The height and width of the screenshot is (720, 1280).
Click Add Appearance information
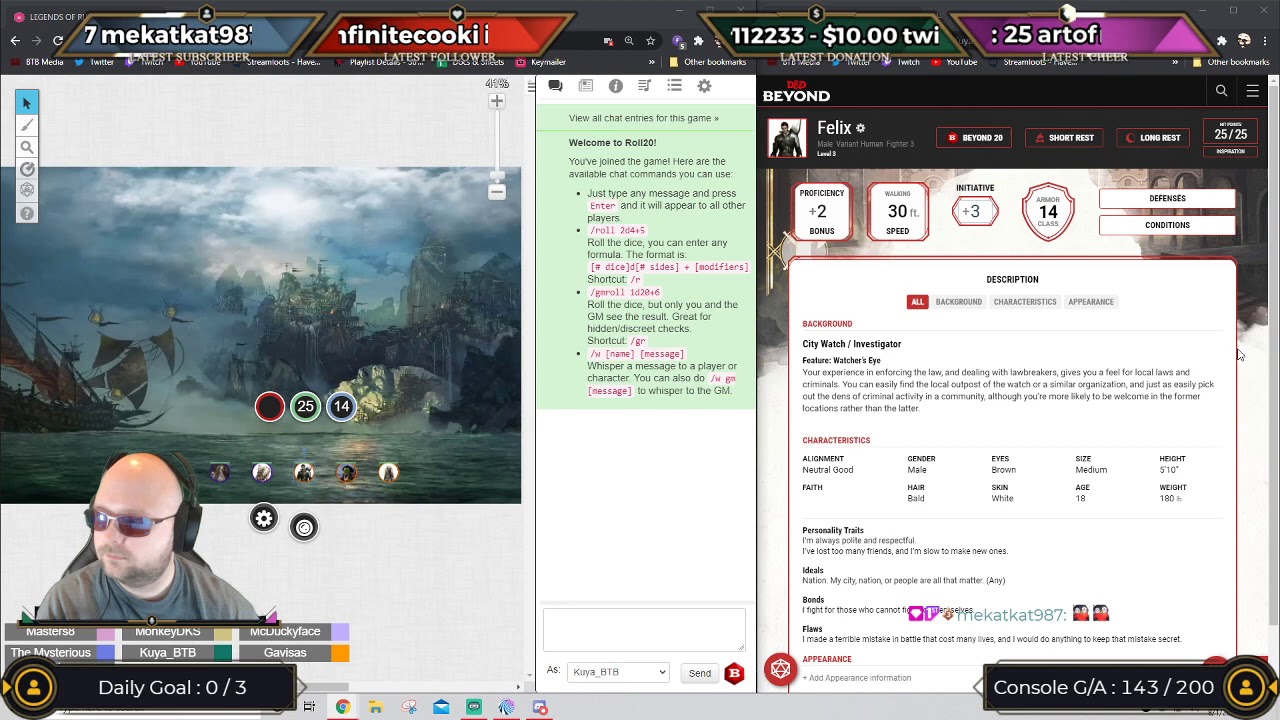point(857,678)
